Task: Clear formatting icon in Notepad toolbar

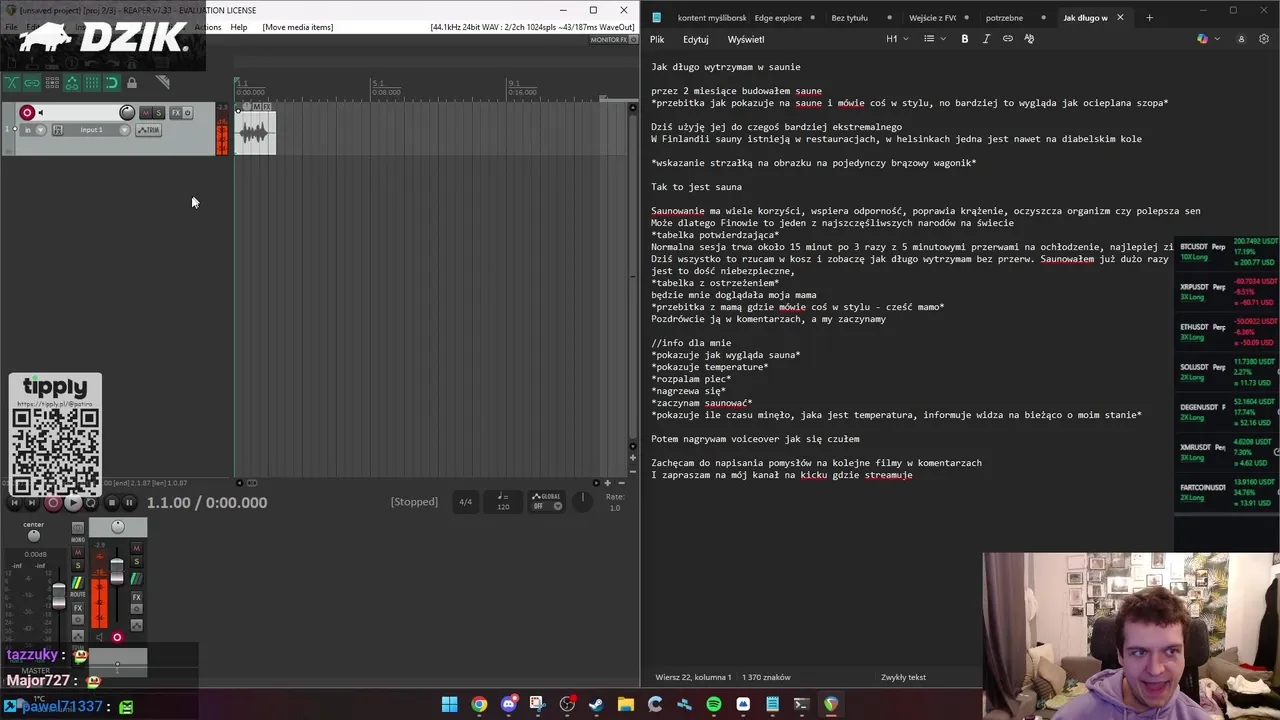Action: coord(1029,39)
